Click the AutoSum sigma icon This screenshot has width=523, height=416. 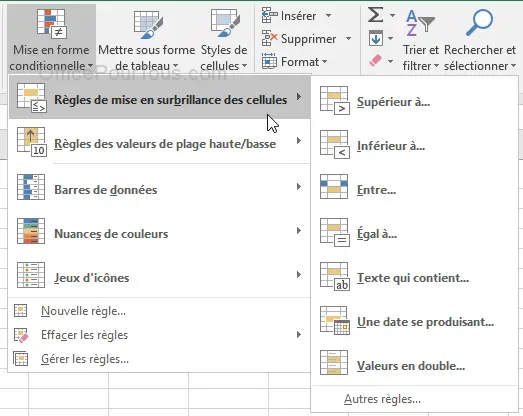376,15
